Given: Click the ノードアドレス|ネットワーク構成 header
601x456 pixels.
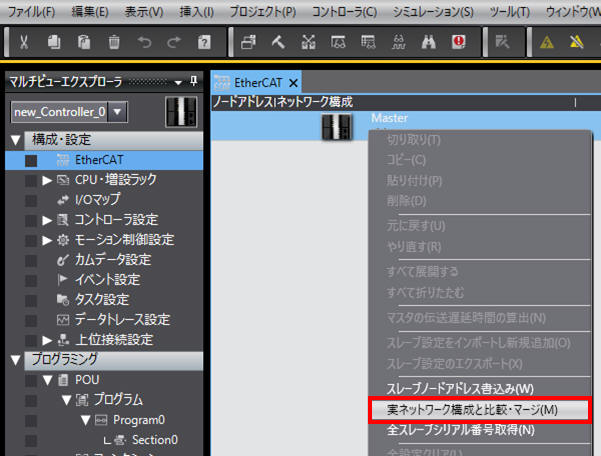Looking at the screenshot, I should (282, 102).
